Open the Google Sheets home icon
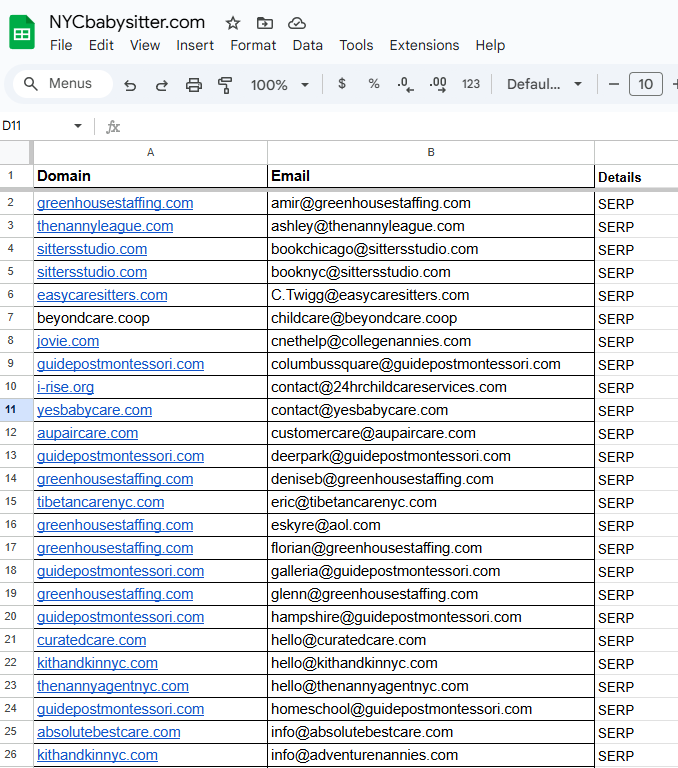The height and width of the screenshot is (768, 678). click(22, 33)
